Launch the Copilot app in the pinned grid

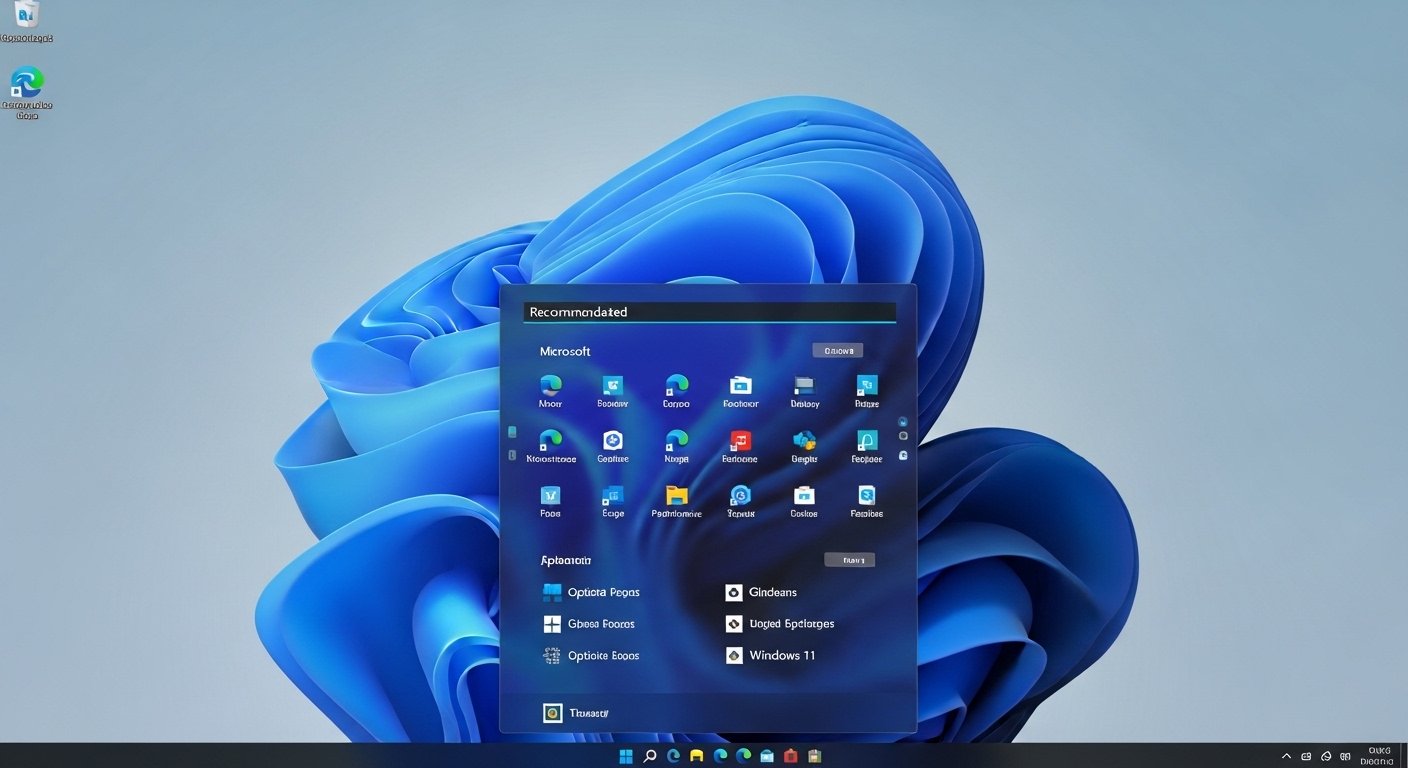tap(612, 445)
